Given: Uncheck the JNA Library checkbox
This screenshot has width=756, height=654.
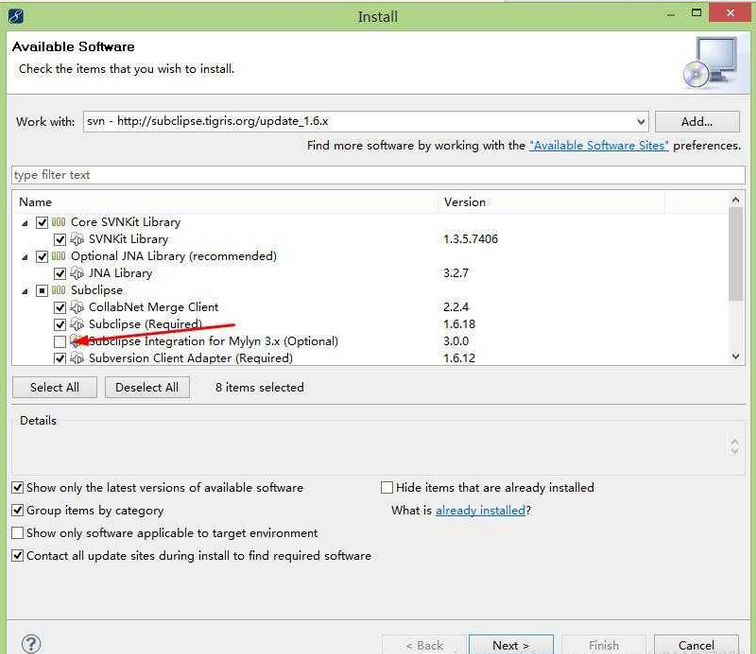Looking at the screenshot, I should (60, 273).
